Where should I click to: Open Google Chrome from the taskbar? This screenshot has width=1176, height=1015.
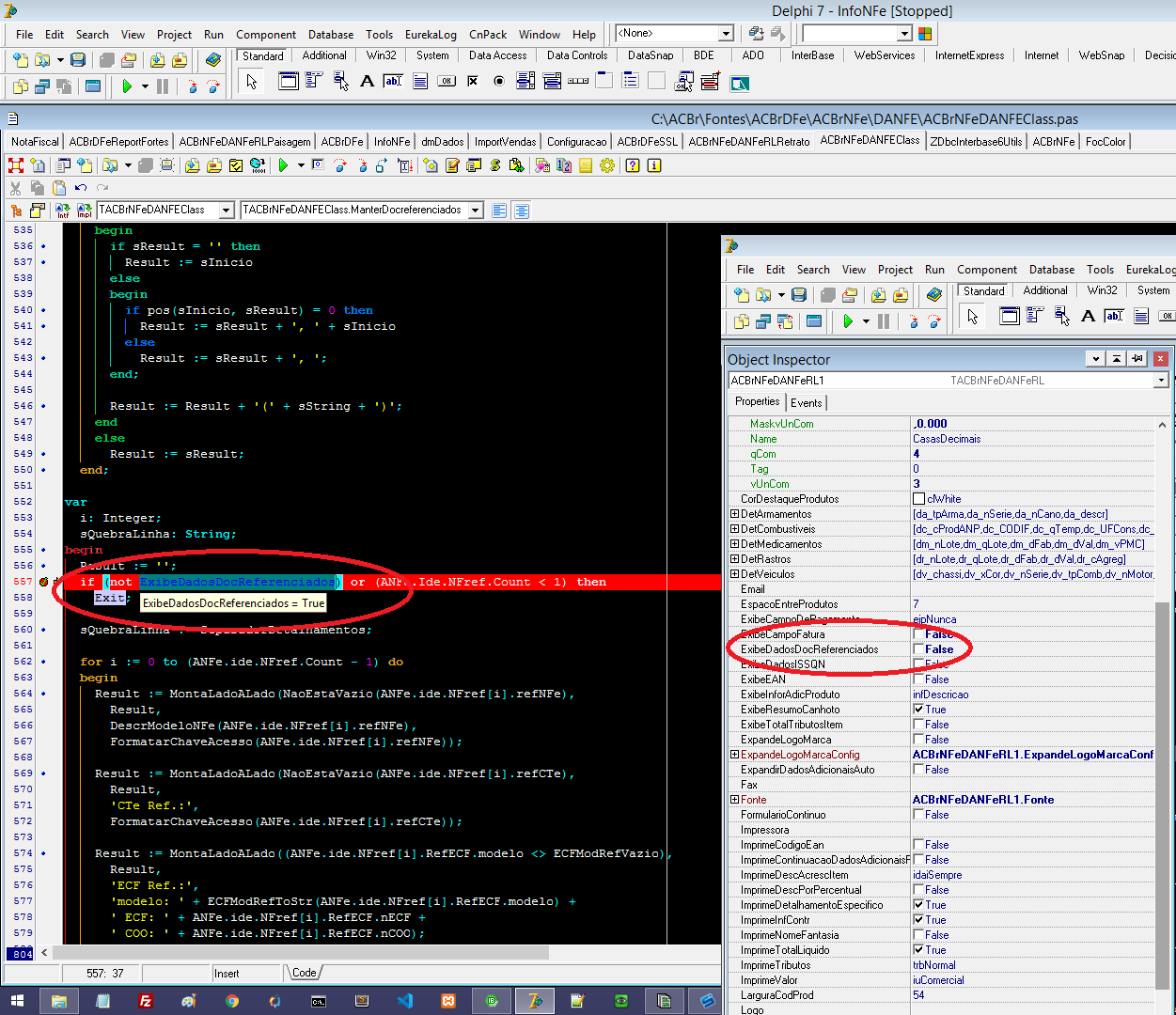point(232,1001)
